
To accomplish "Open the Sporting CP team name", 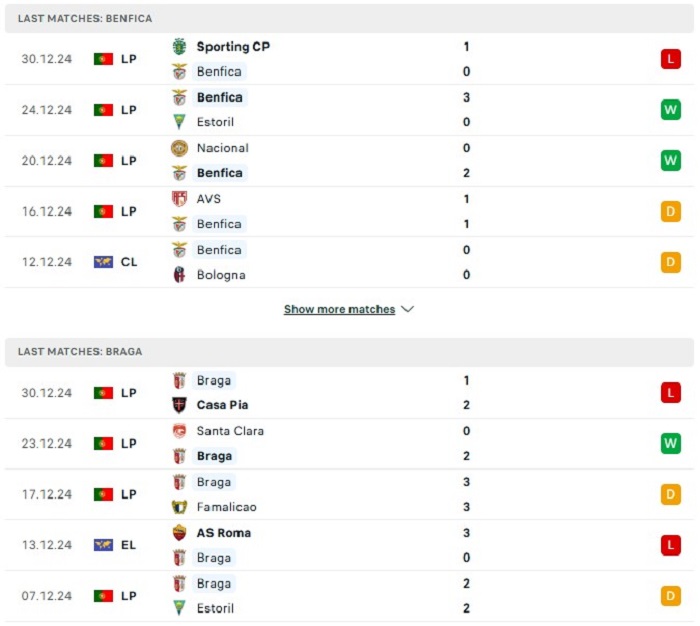I will click(233, 46).
